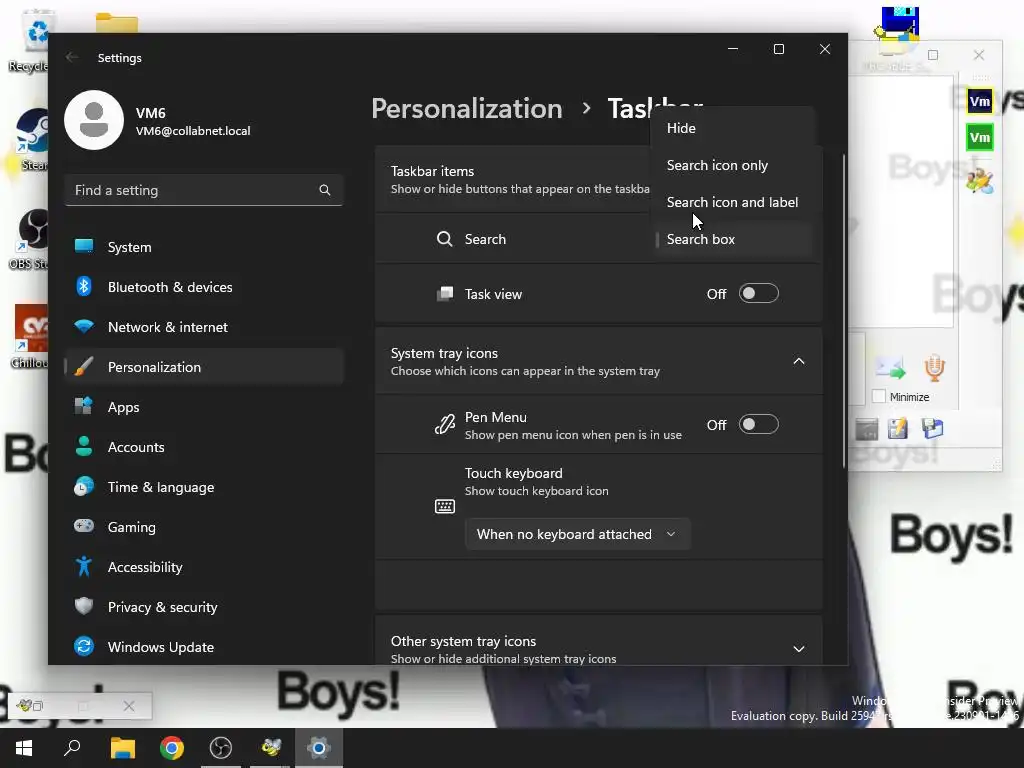Toggle Pen Menu switch
The width and height of the screenshot is (1024, 768).
(758, 424)
